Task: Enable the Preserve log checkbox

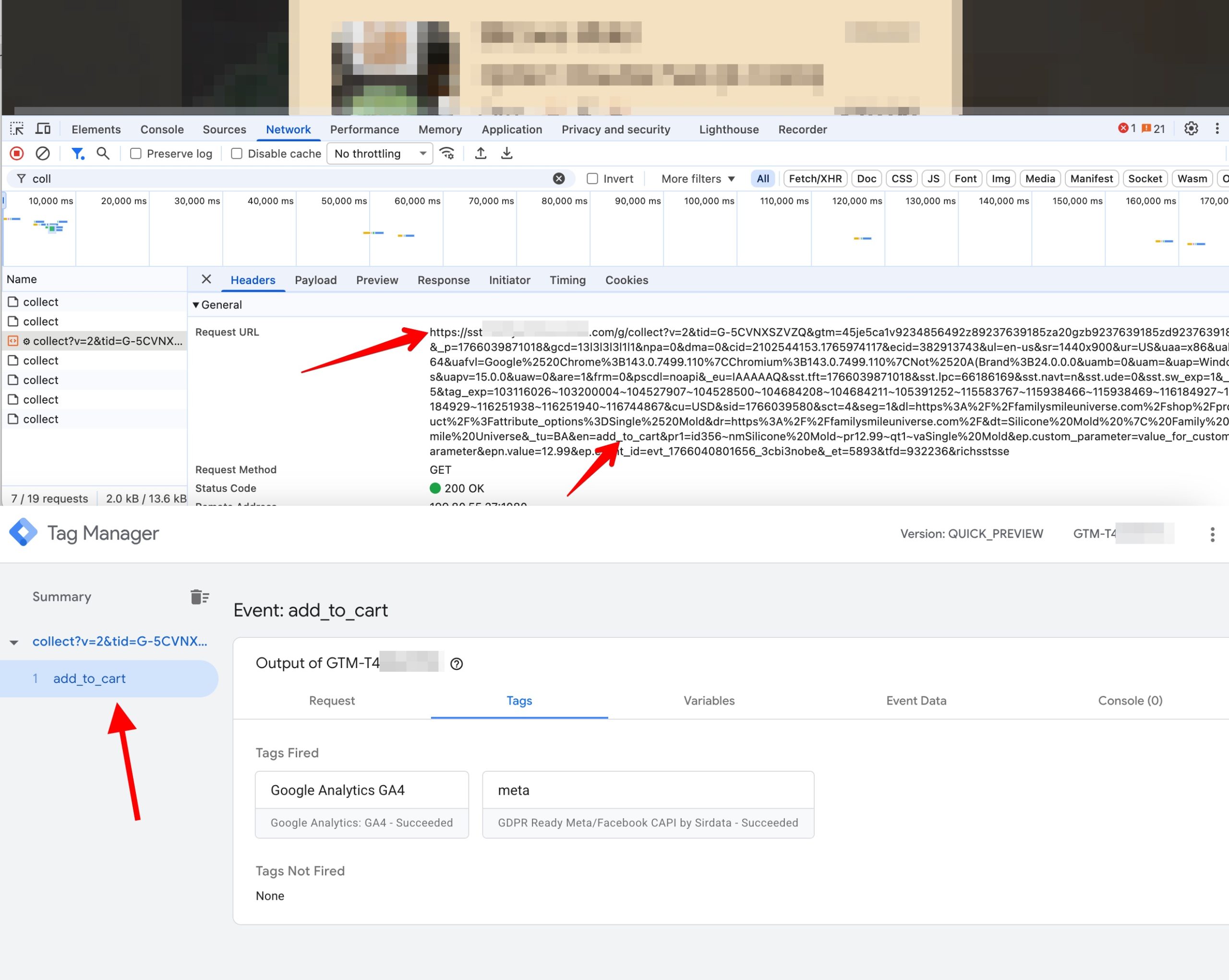Action: click(136, 153)
